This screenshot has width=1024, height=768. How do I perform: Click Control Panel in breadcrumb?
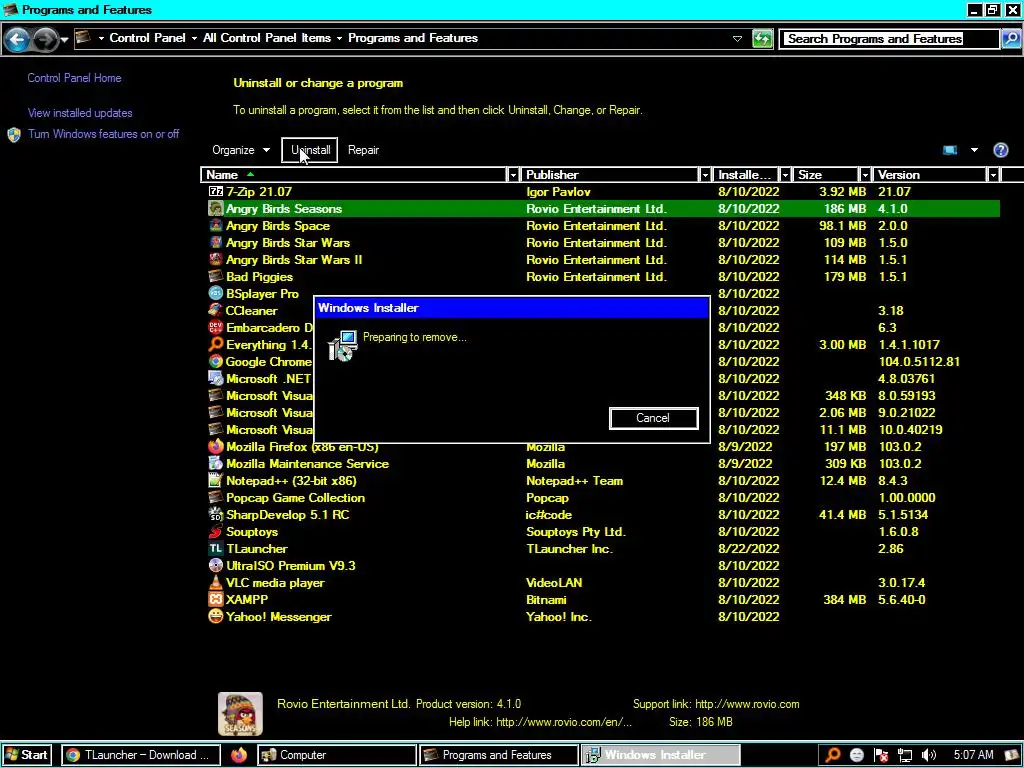click(147, 38)
